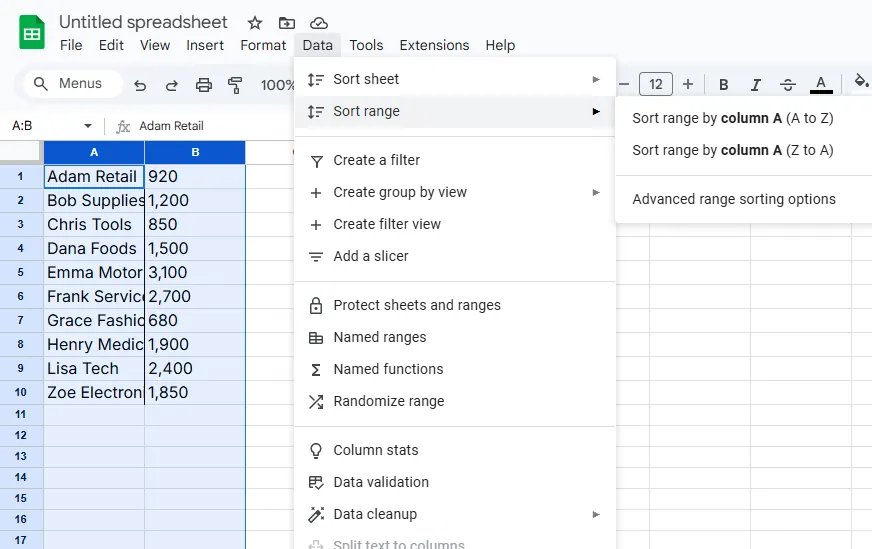
Task: Click the undo arrow icon
Action: pos(140,85)
